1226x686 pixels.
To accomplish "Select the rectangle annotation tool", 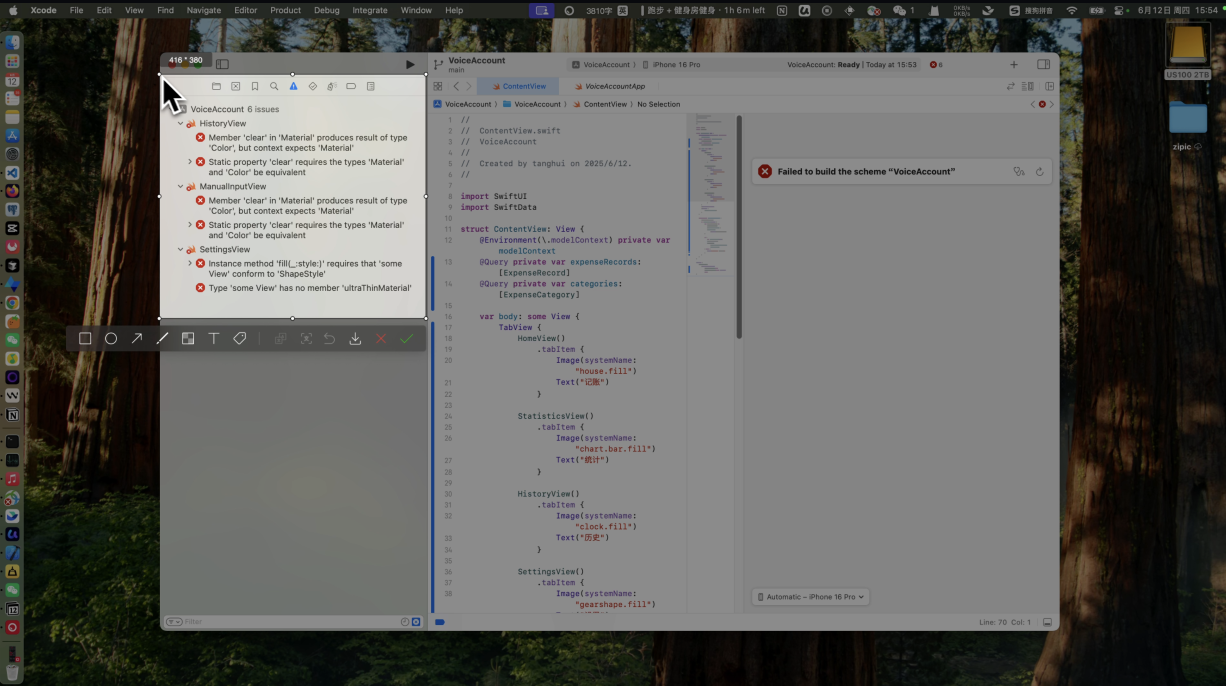I will pos(85,339).
